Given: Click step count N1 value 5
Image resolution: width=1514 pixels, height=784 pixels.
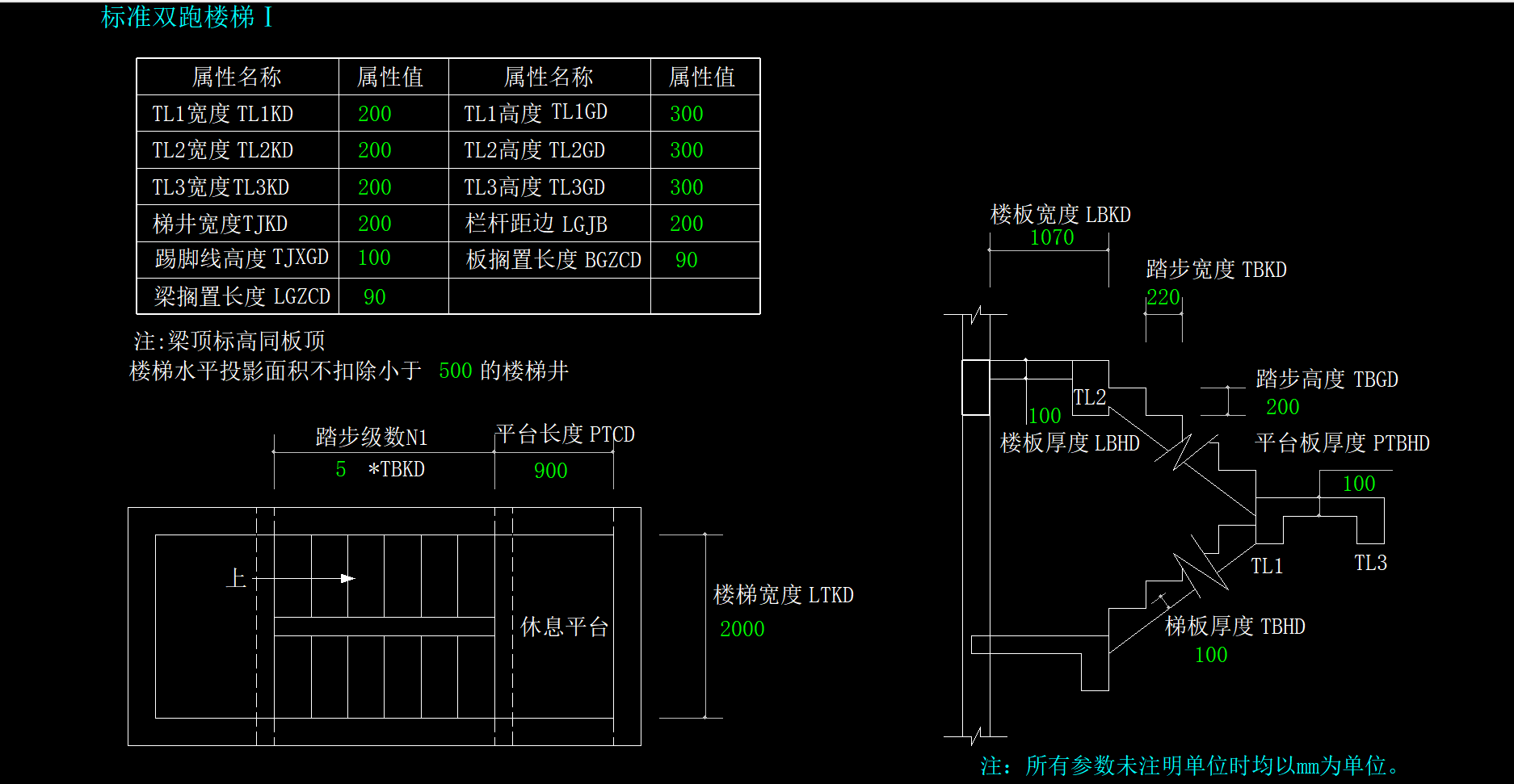Looking at the screenshot, I should 341,469.
